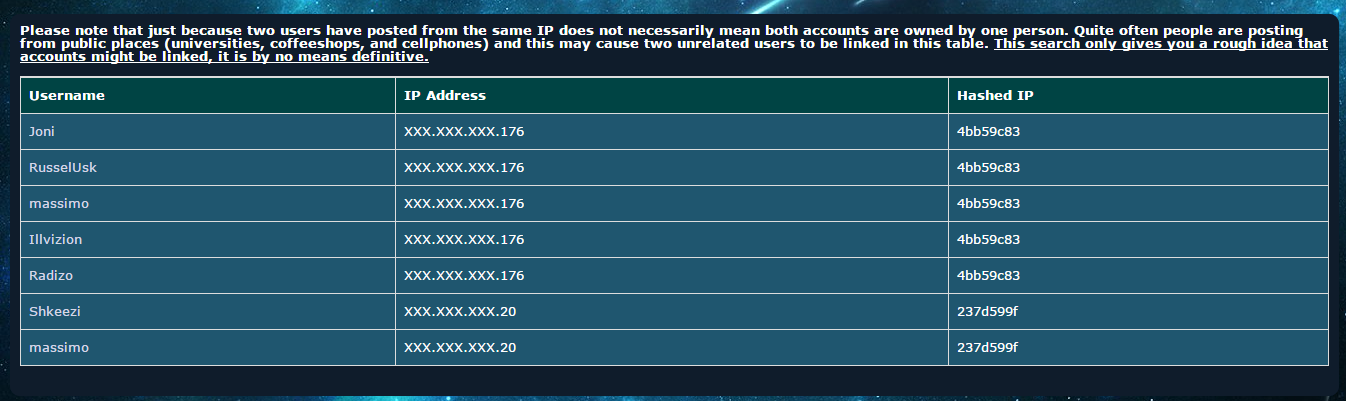The height and width of the screenshot is (401, 1346).
Task: Select the Illvizion username
Action: click(56, 240)
